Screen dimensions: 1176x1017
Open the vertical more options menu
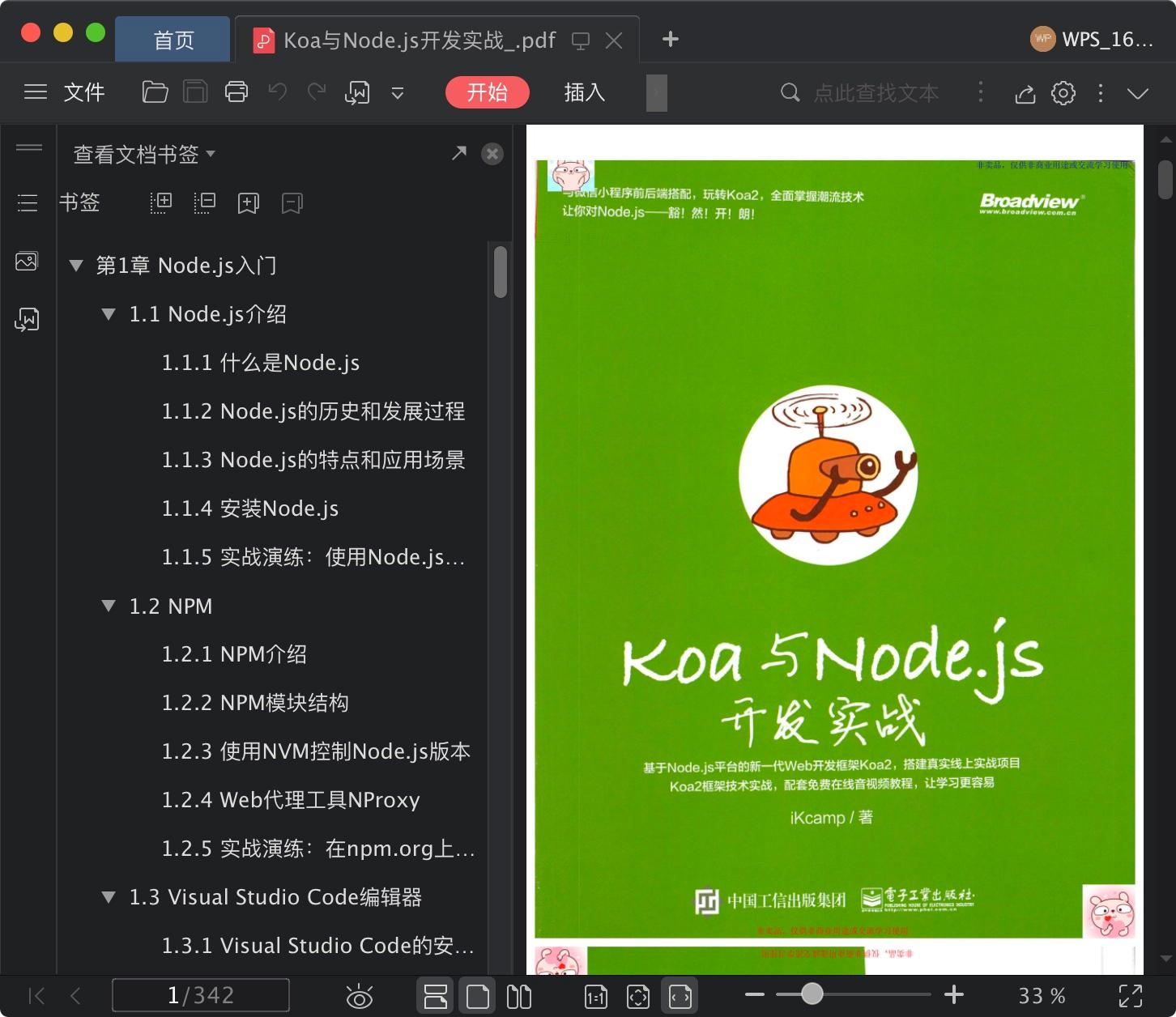coord(1101,93)
